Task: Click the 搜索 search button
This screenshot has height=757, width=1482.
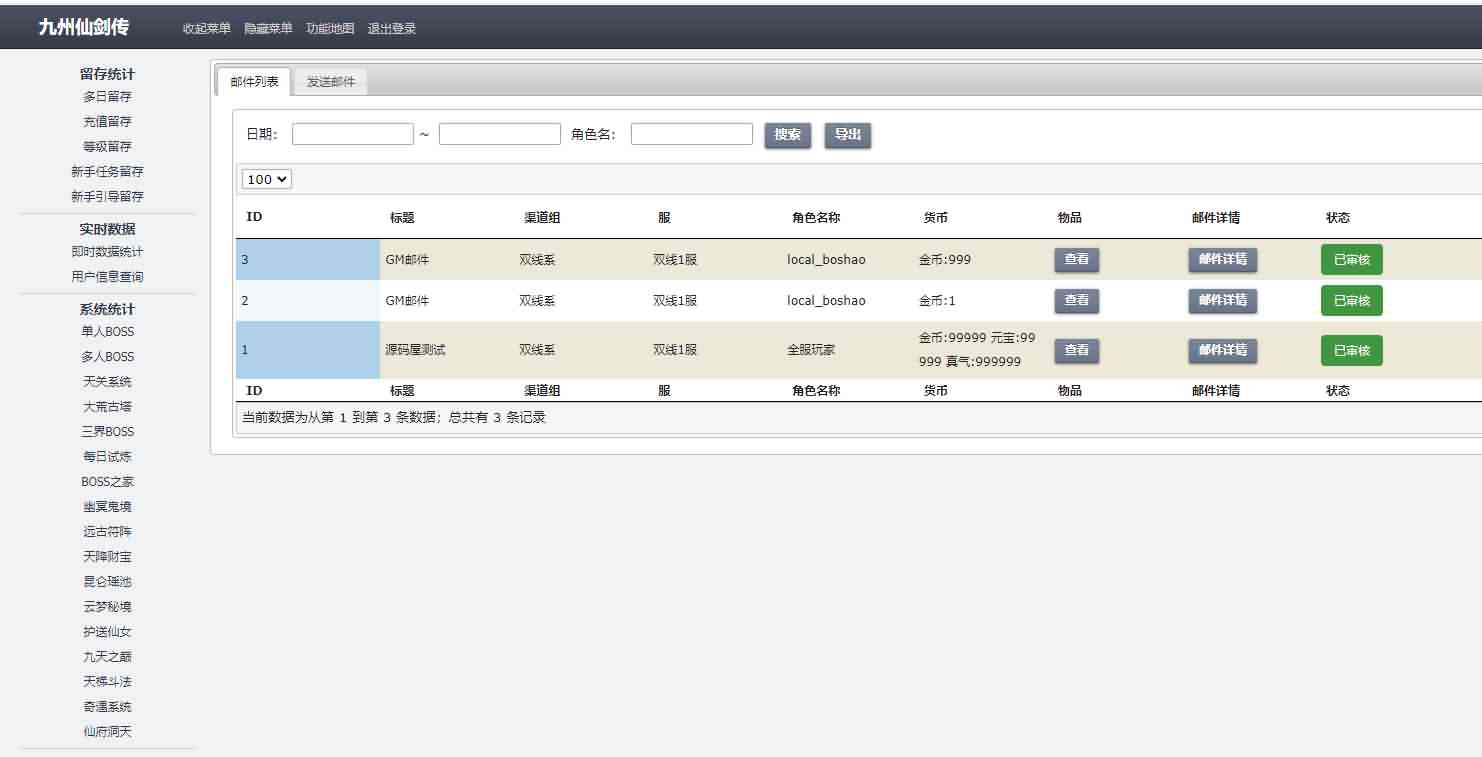Action: 787,135
